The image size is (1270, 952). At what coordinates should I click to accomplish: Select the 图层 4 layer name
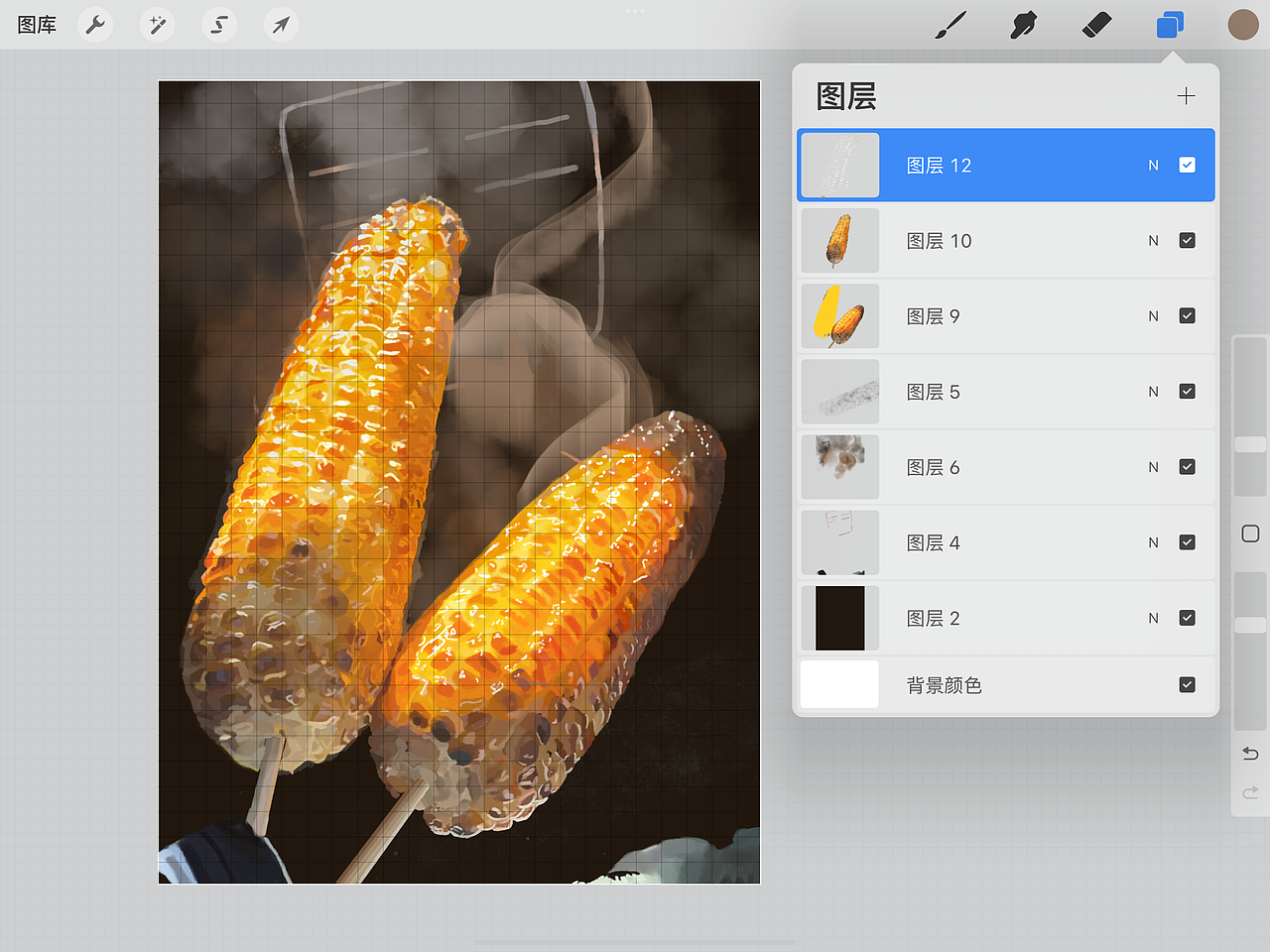pyautogui.click(x=933, y=542)
